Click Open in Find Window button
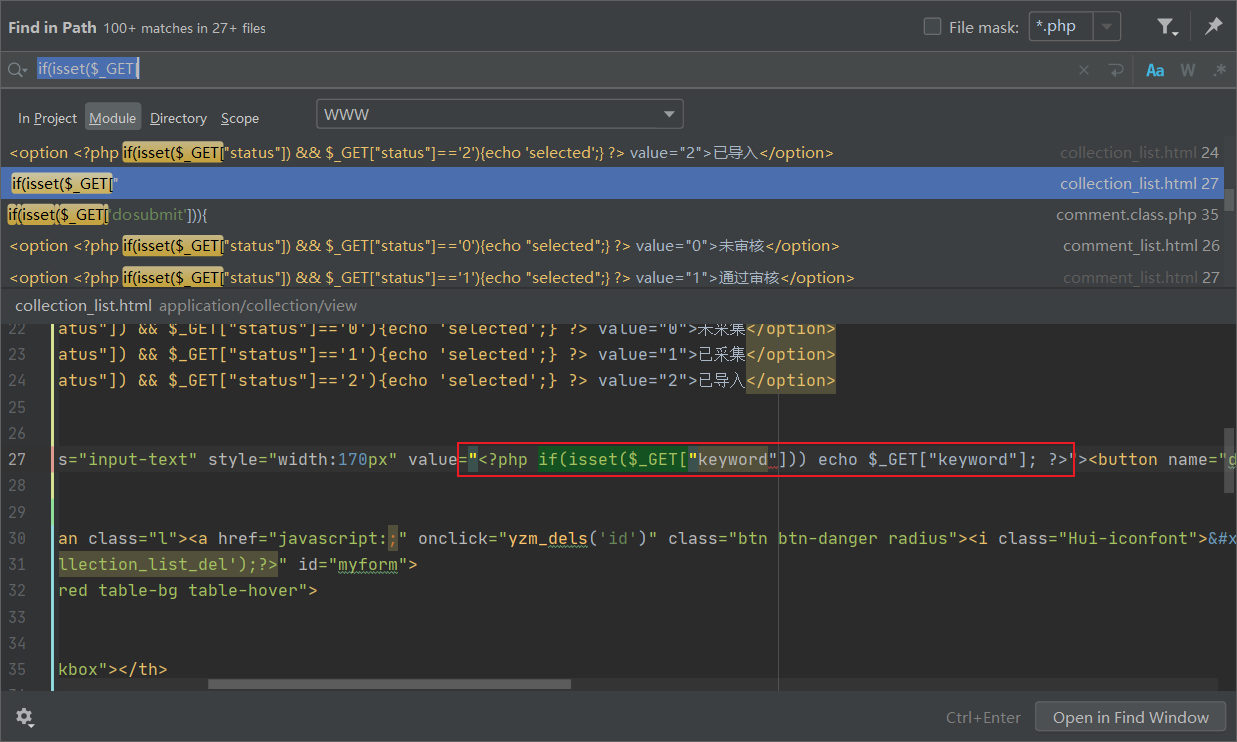The image size is (1237, 742). (1131, 717)
